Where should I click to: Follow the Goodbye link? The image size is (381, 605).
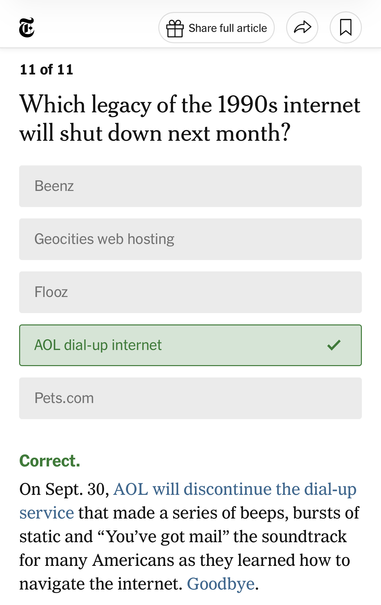point(221,584)
